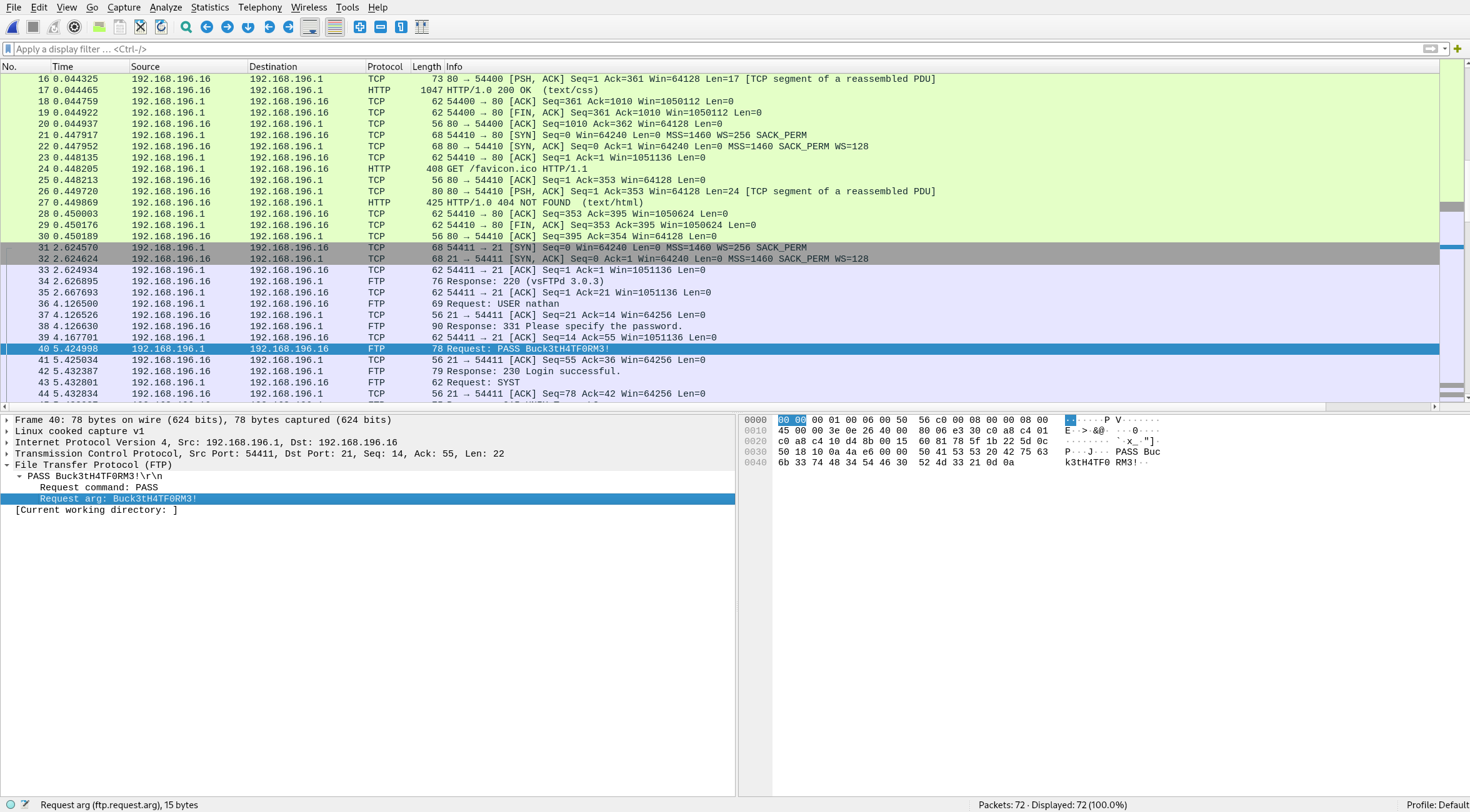Open the Analyze menu
The image size is (1470, 812).
pos(166,7)
